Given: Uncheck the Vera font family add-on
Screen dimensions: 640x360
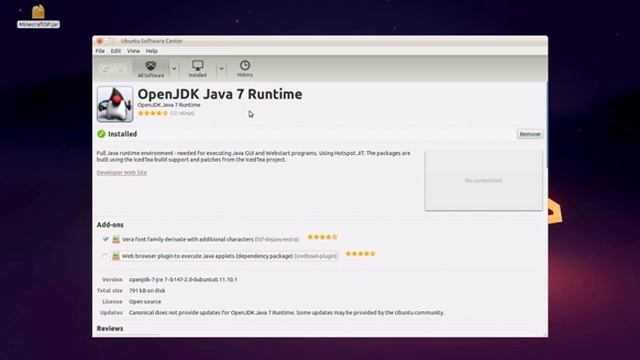Looking at the screenshot, I should pyautogui.click(x=105, y=239).
